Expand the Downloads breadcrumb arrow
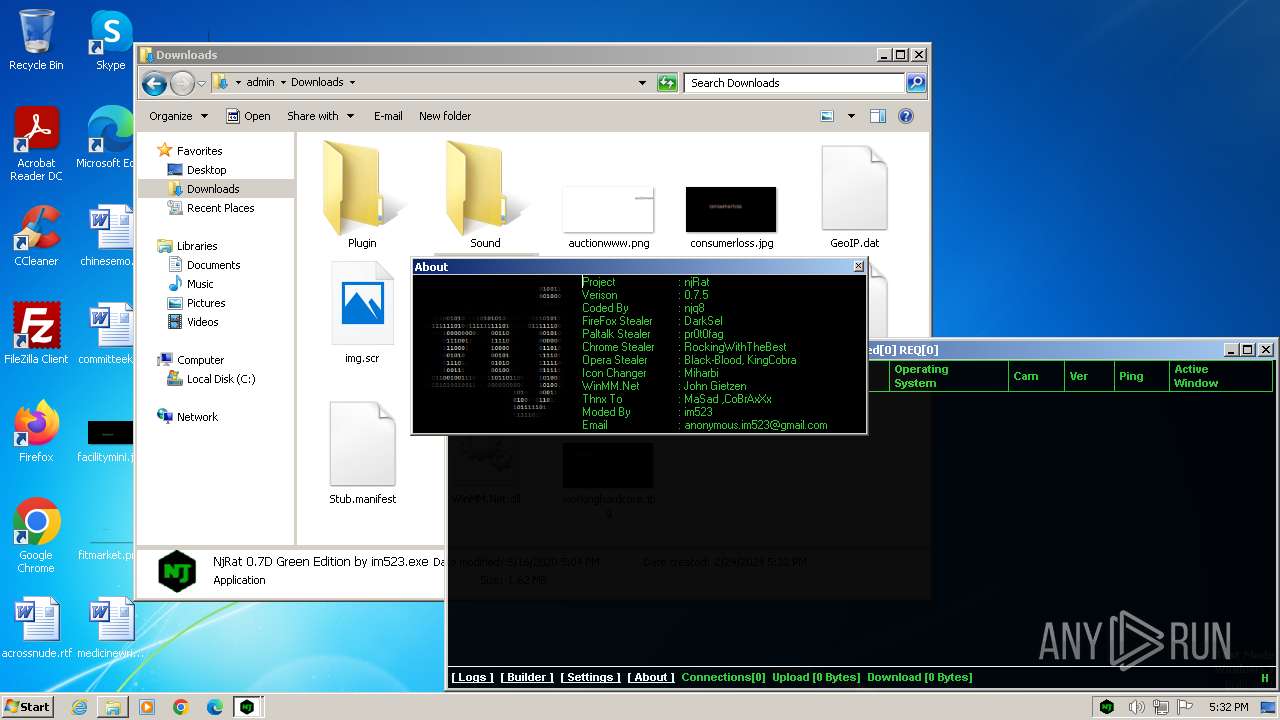The width and height of the screenshot is (1280, 720). [x=352, y=83]
